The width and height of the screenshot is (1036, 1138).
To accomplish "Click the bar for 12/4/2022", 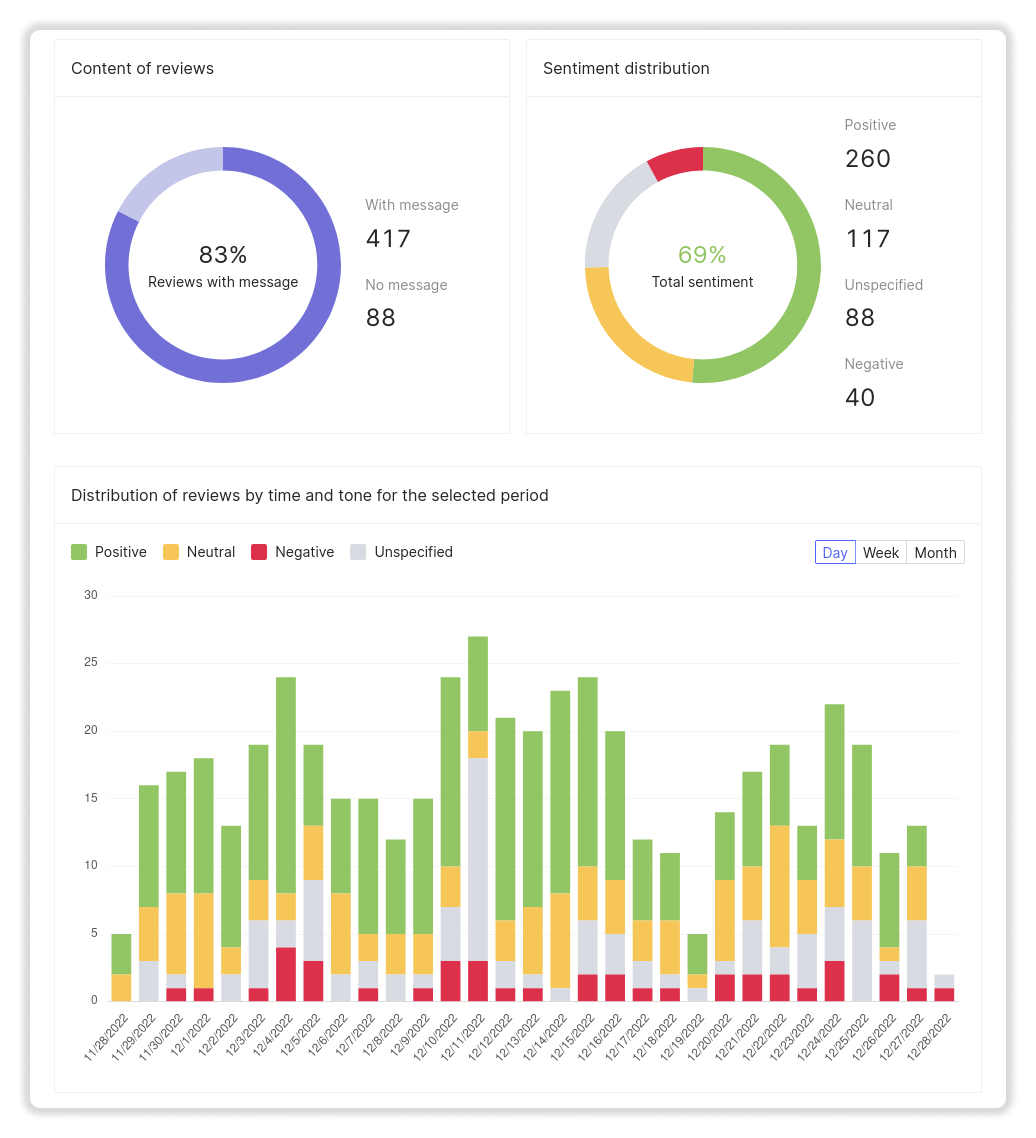I will pyautogui.click(x=286, y=840).
